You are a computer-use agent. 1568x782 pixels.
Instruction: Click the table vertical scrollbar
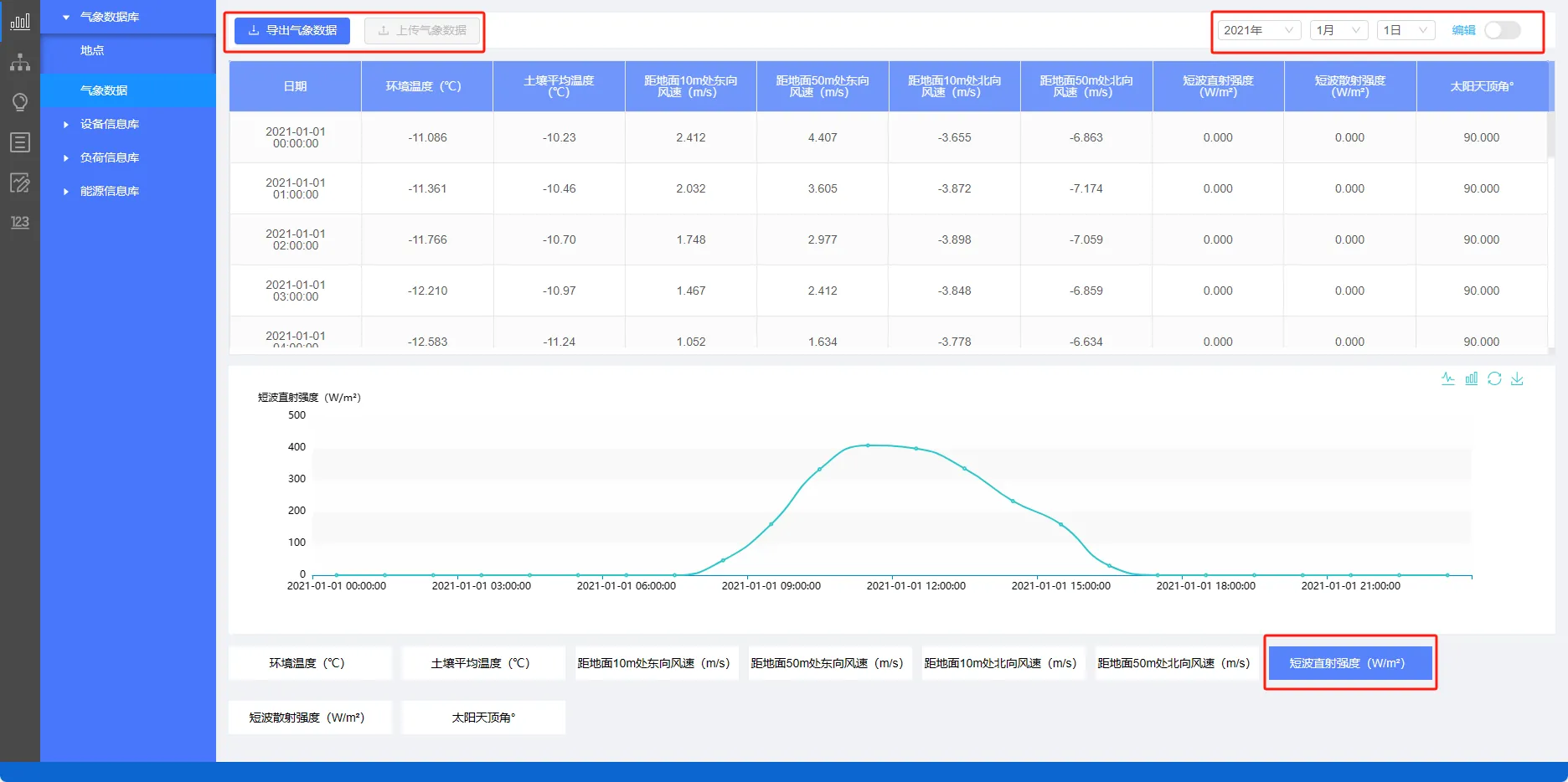click(1551, 134)
